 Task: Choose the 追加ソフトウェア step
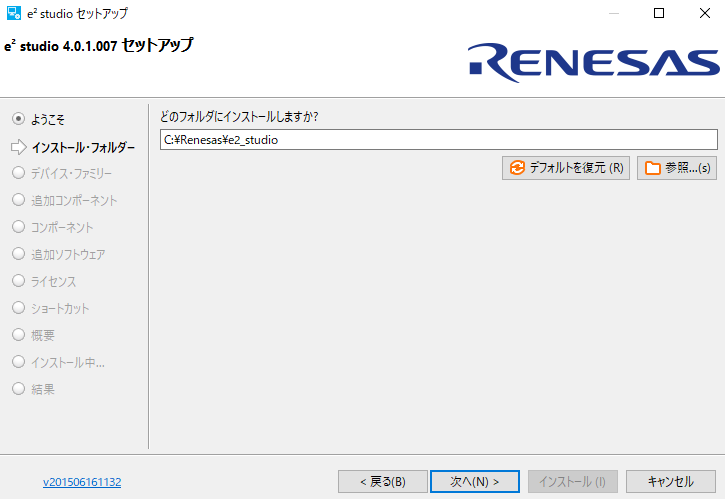pos(18,254)
